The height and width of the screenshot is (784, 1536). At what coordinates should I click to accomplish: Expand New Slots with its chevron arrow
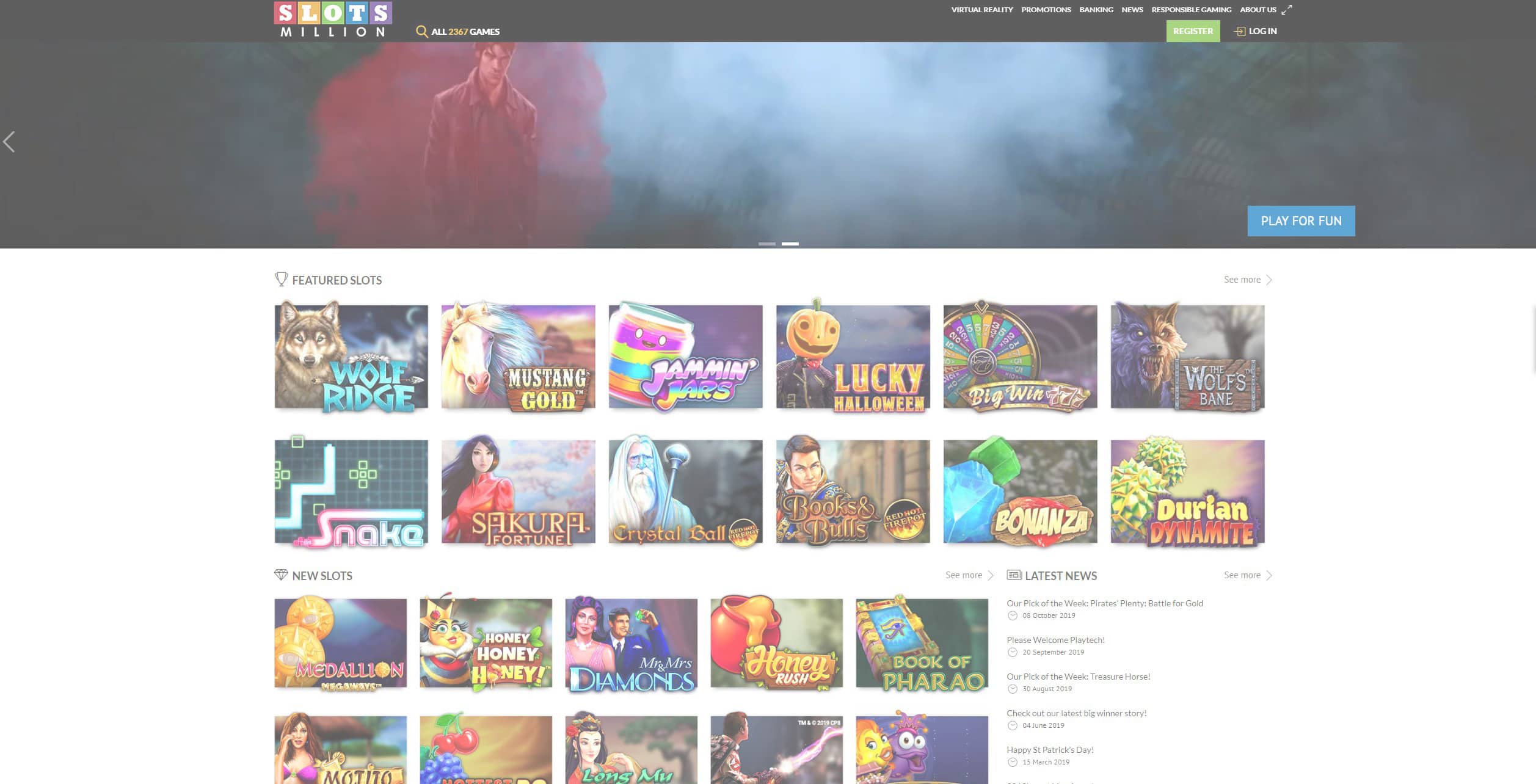tap(991, 575)
